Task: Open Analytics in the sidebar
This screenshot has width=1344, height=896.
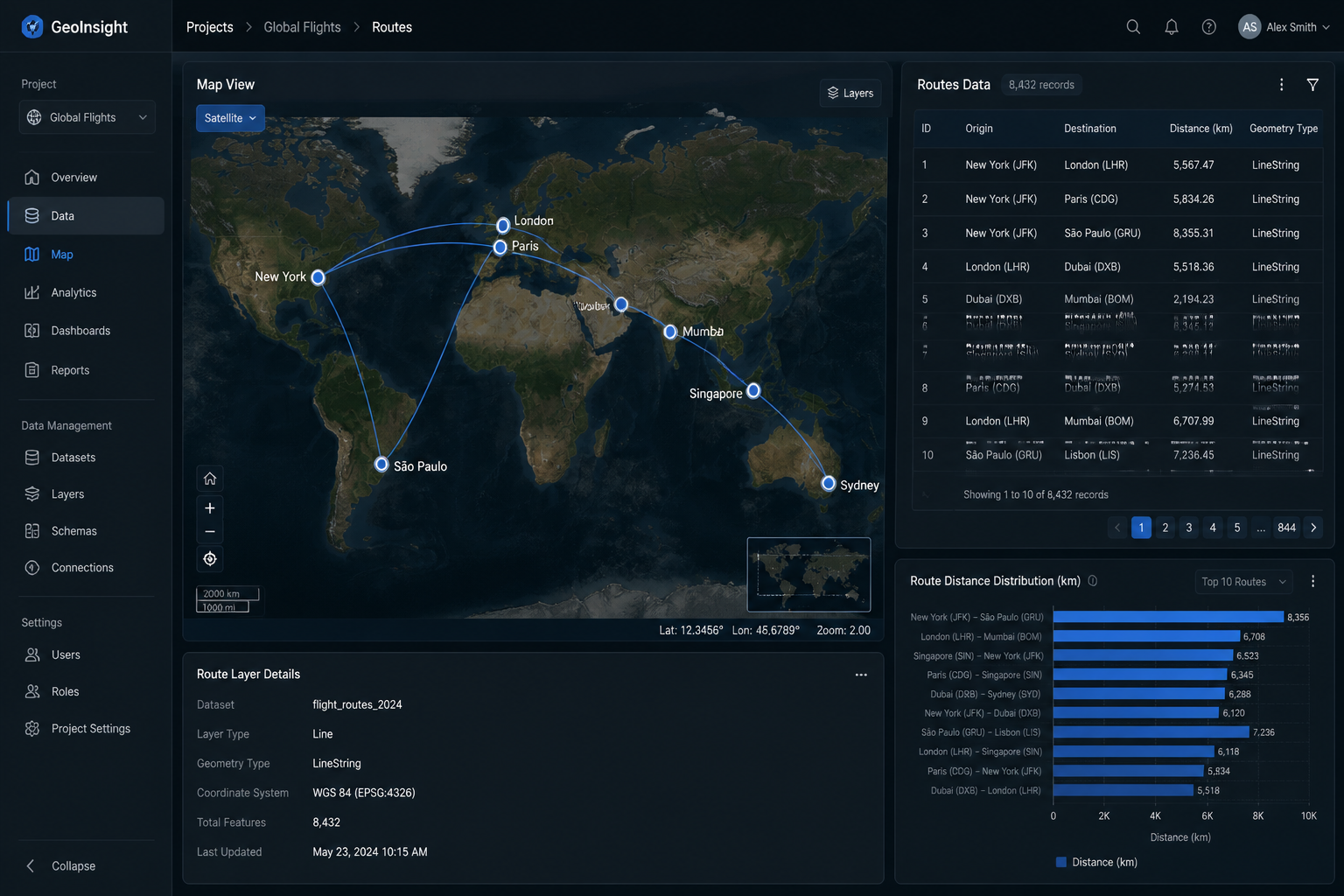Action: [x=86, y=293]
